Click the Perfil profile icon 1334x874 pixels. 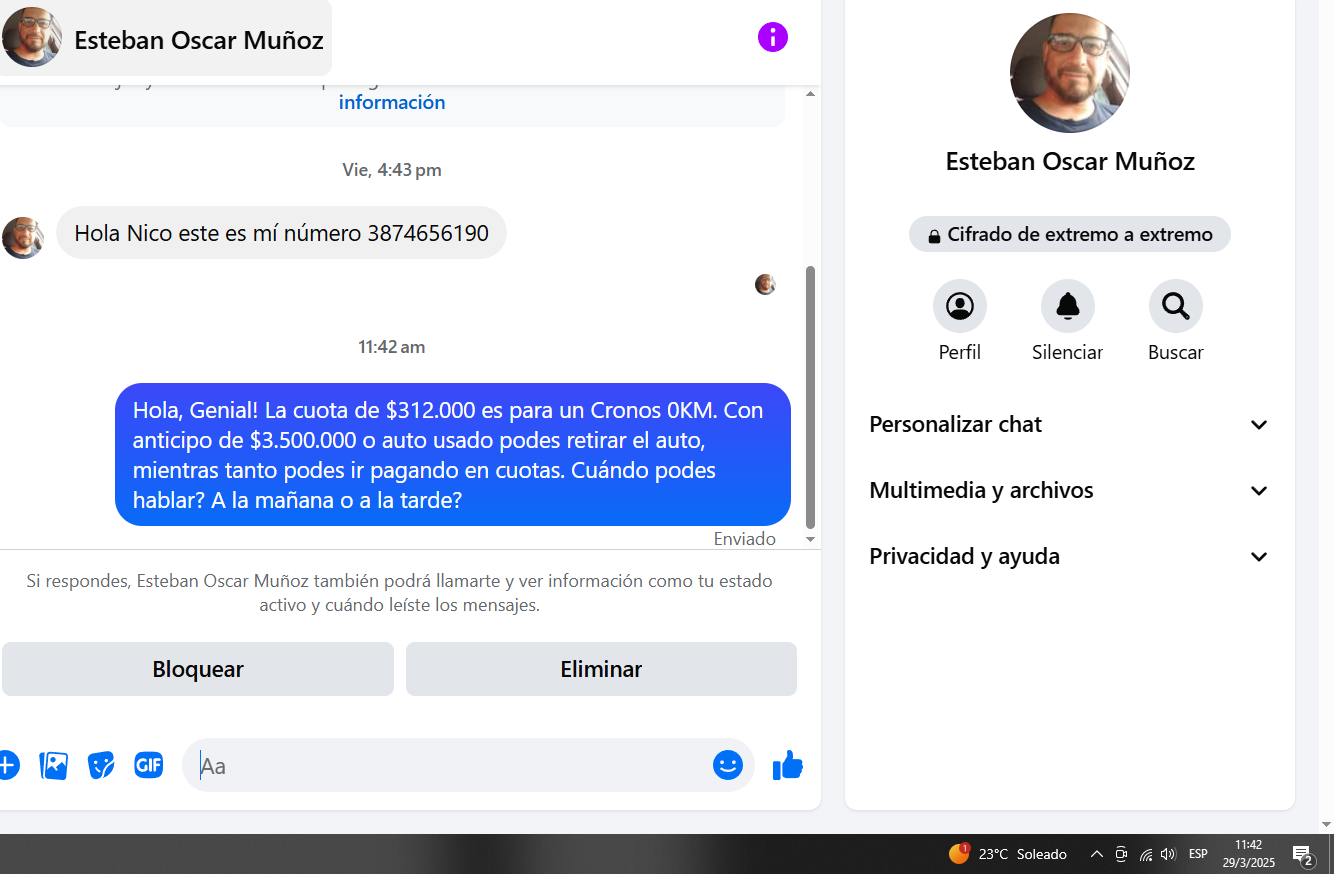(960, 306)
